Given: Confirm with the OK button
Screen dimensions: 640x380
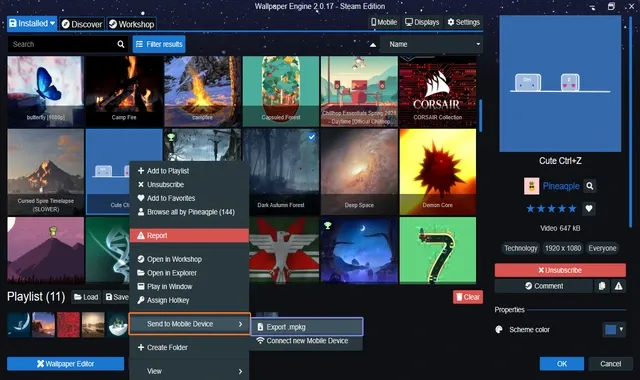Looking at the screenshot, I should pos(562,364).
